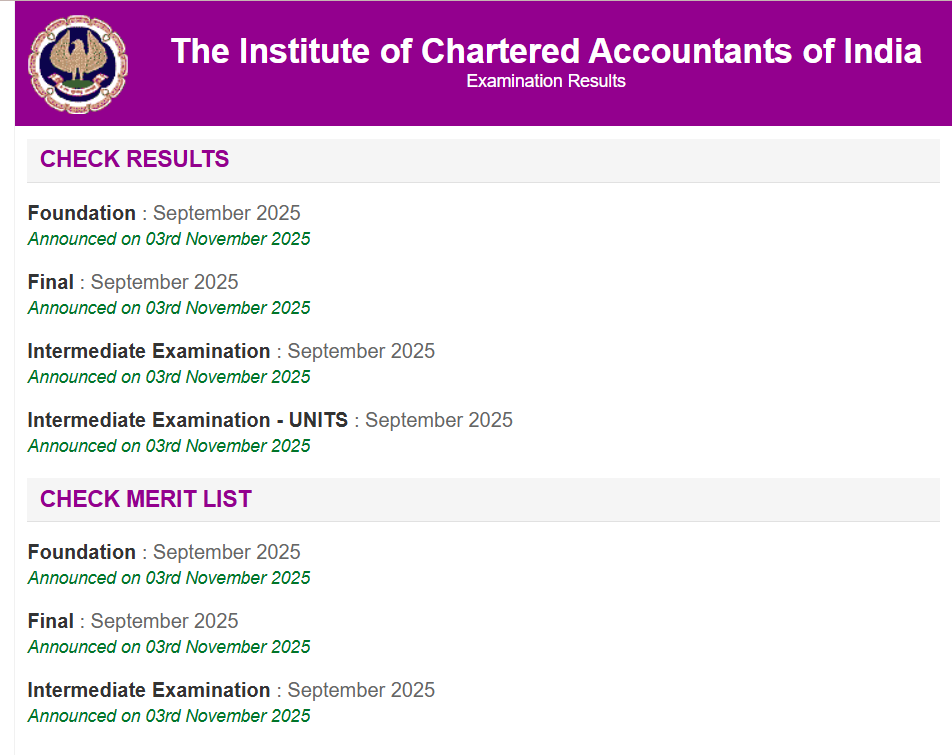The width and height of the screenshot is (952, 755).
Task: Click announcement date below Foundation in Check Results
Action: 169,239
